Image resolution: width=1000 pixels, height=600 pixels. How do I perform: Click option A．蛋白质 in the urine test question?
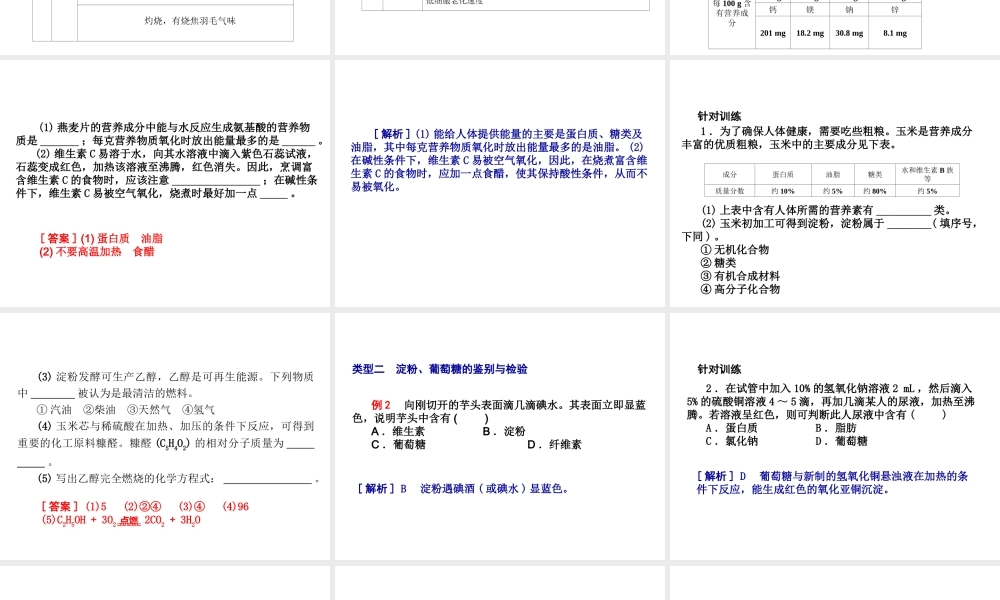732,428
